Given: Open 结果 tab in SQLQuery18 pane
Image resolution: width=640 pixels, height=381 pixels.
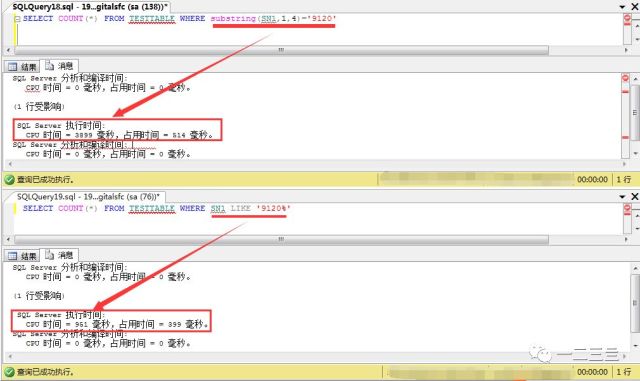Looking at the screenshot, I should [22, 67].
